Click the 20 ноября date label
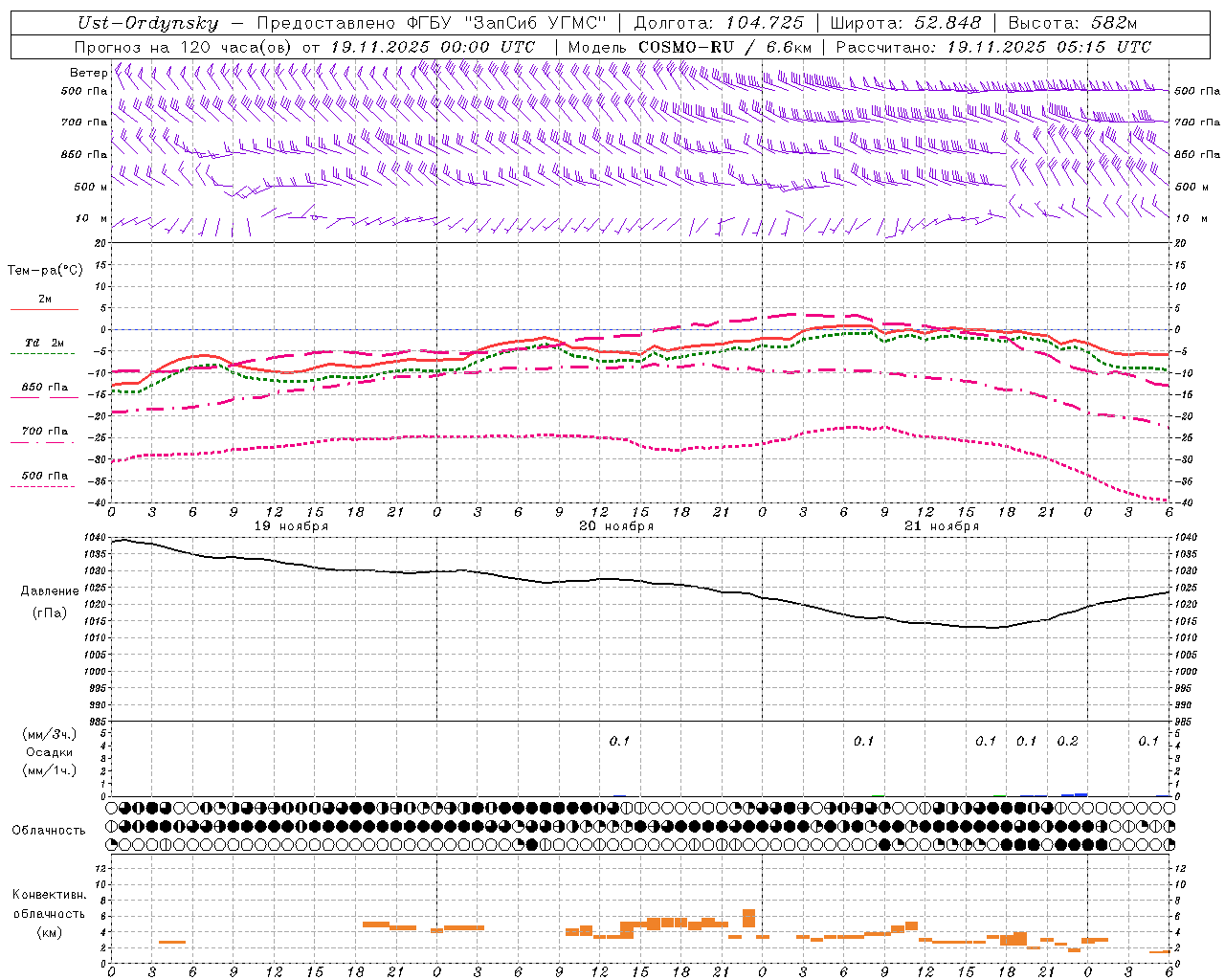This screenshot has height=980, width=1225. [616, 526]
